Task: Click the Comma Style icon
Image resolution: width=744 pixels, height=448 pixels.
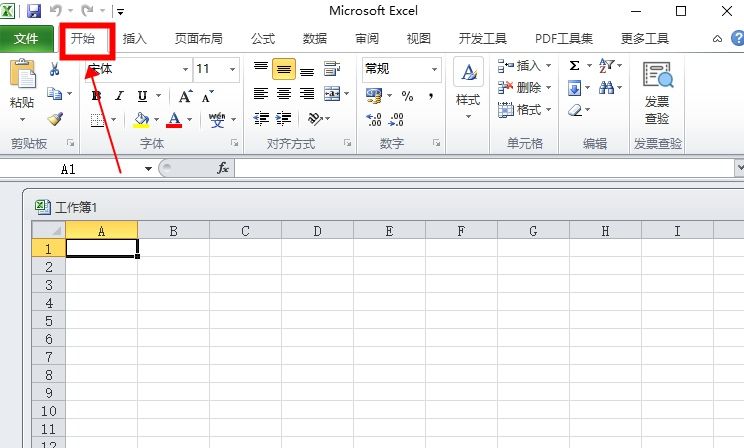Action: pos(431,96)
